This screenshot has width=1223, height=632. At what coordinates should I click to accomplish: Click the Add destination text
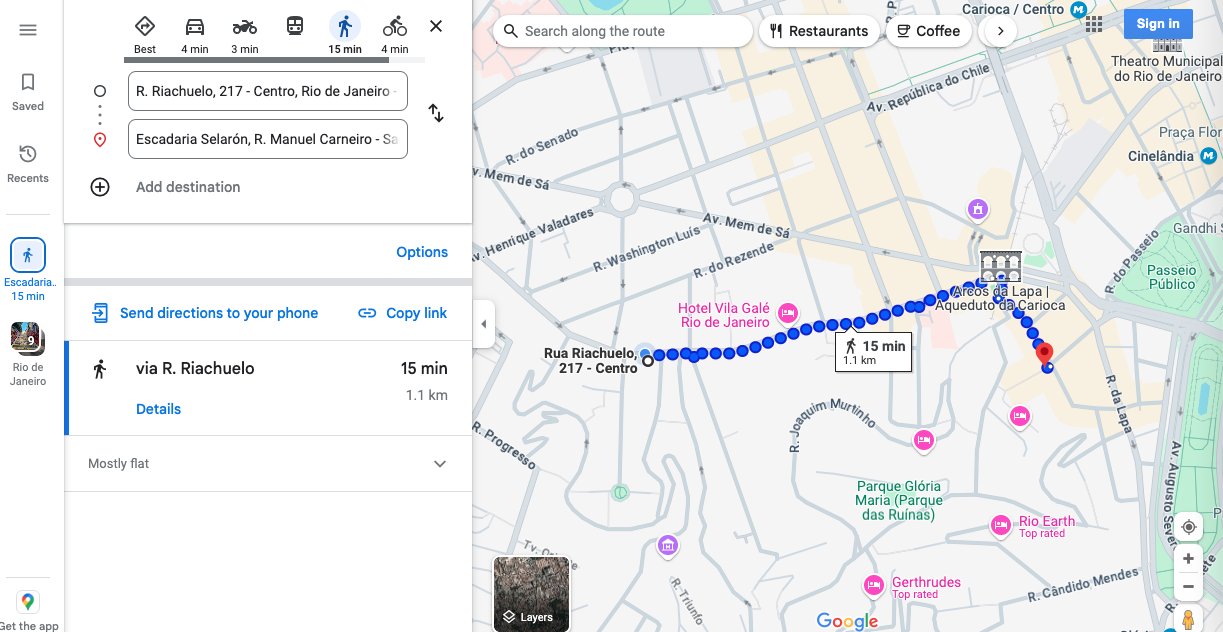click(188, 187)
